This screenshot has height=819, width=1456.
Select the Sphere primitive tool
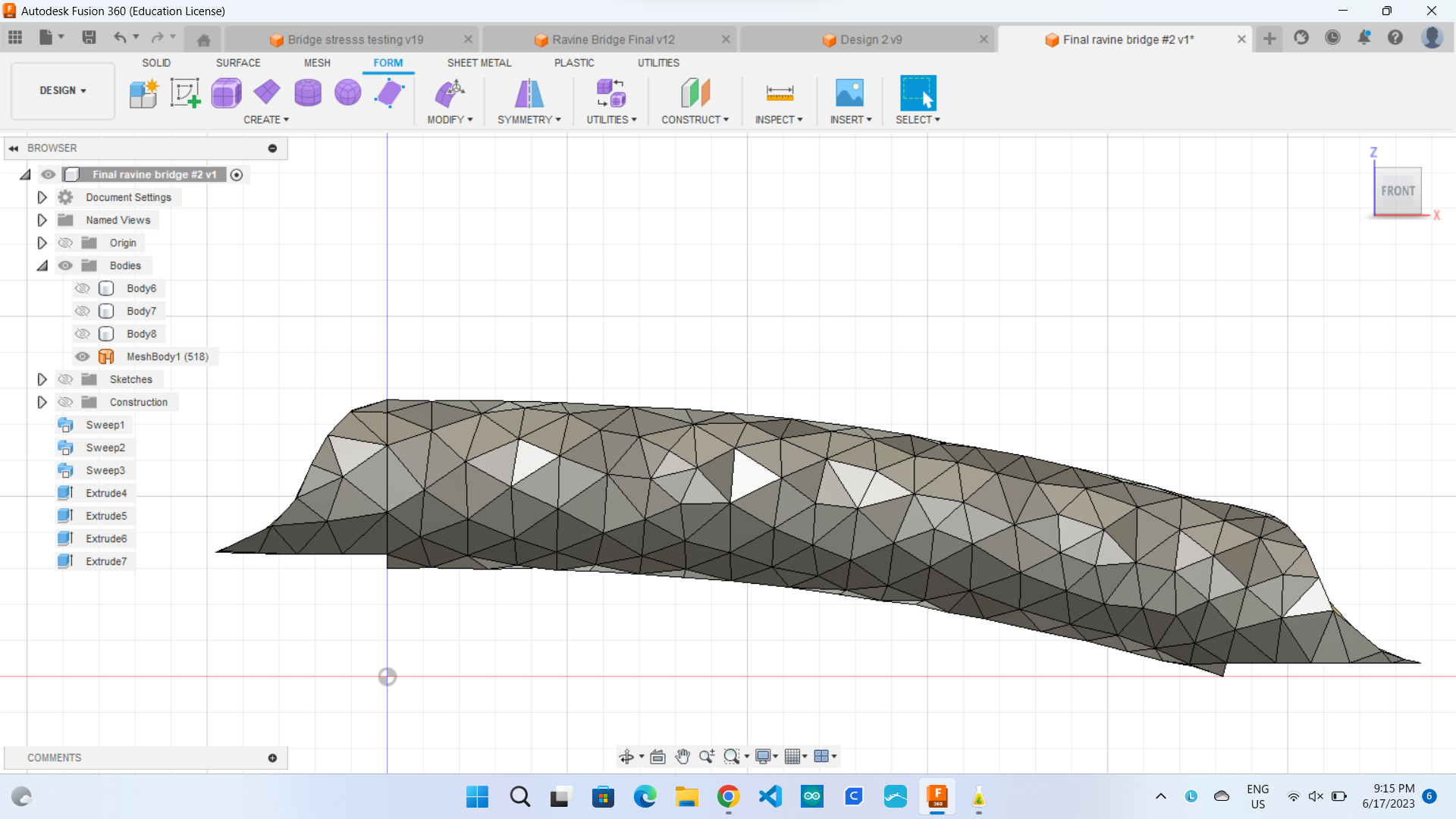[x=347, y=93]
